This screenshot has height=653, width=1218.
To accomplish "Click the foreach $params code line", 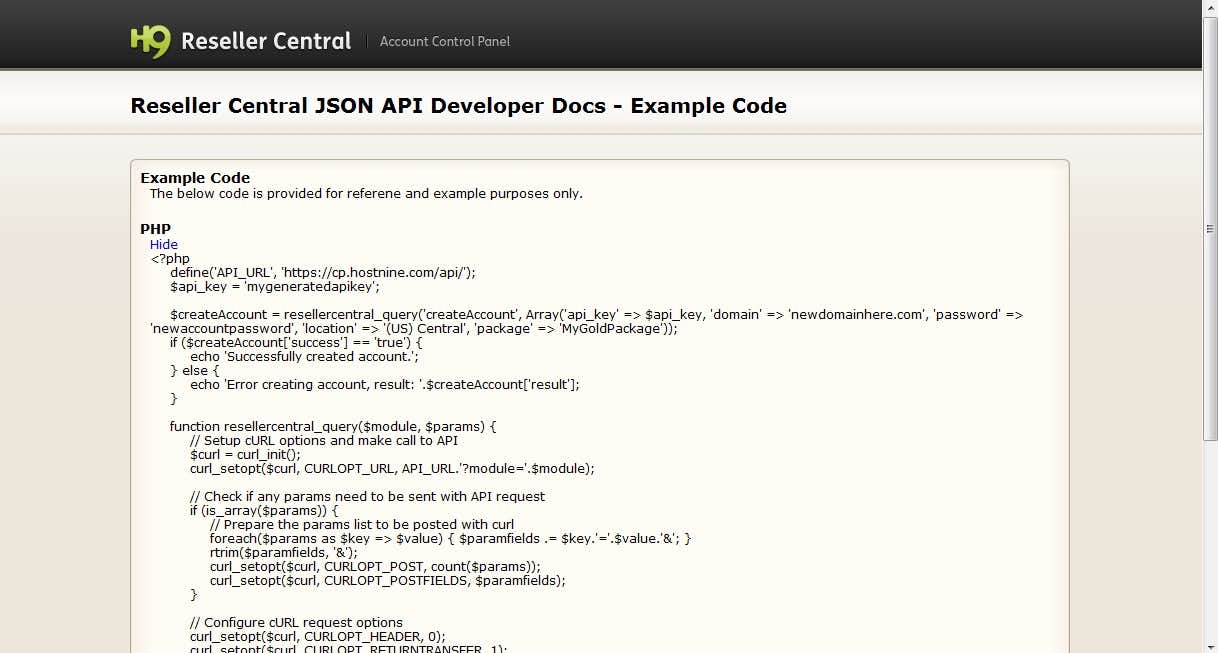I will (x=450, y=538).
